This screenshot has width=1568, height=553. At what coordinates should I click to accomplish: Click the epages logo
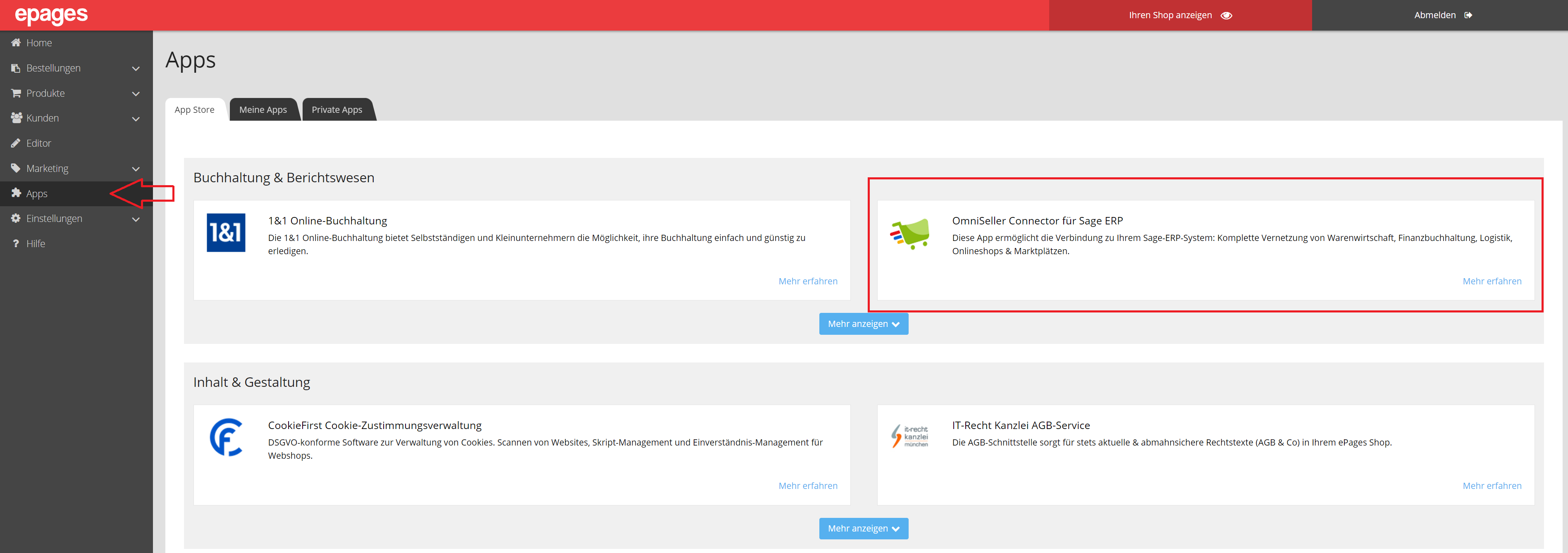point(51,14)
